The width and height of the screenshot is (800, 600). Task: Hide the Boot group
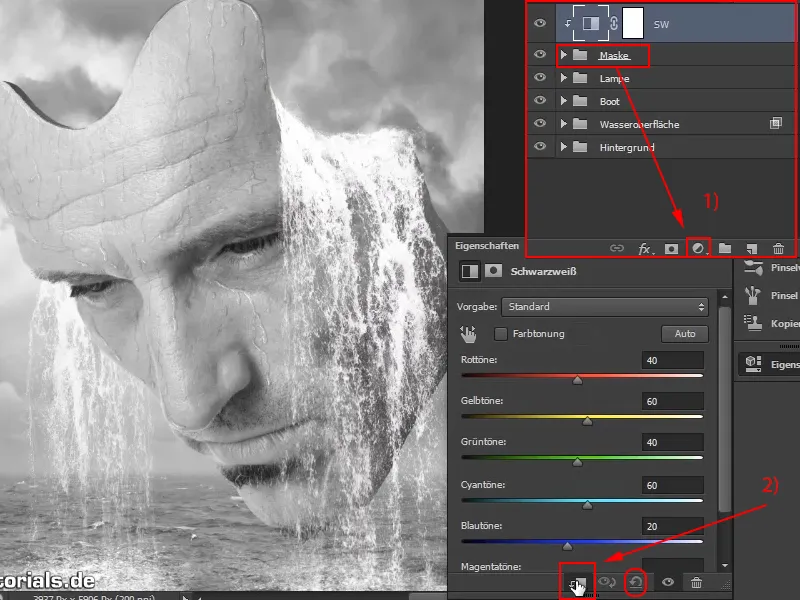pos(540,100)
